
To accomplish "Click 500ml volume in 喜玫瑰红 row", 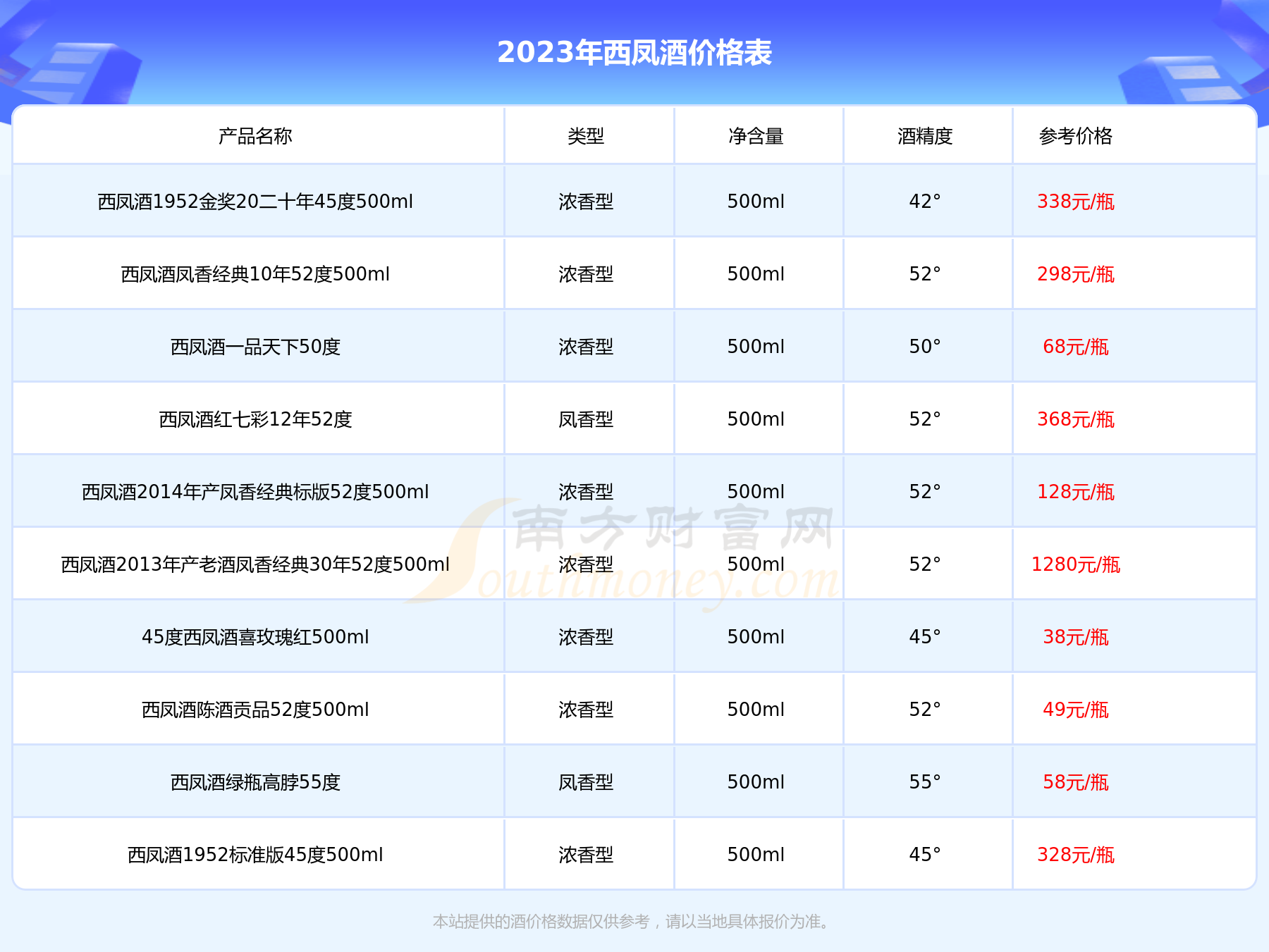I will pos(756,637).
